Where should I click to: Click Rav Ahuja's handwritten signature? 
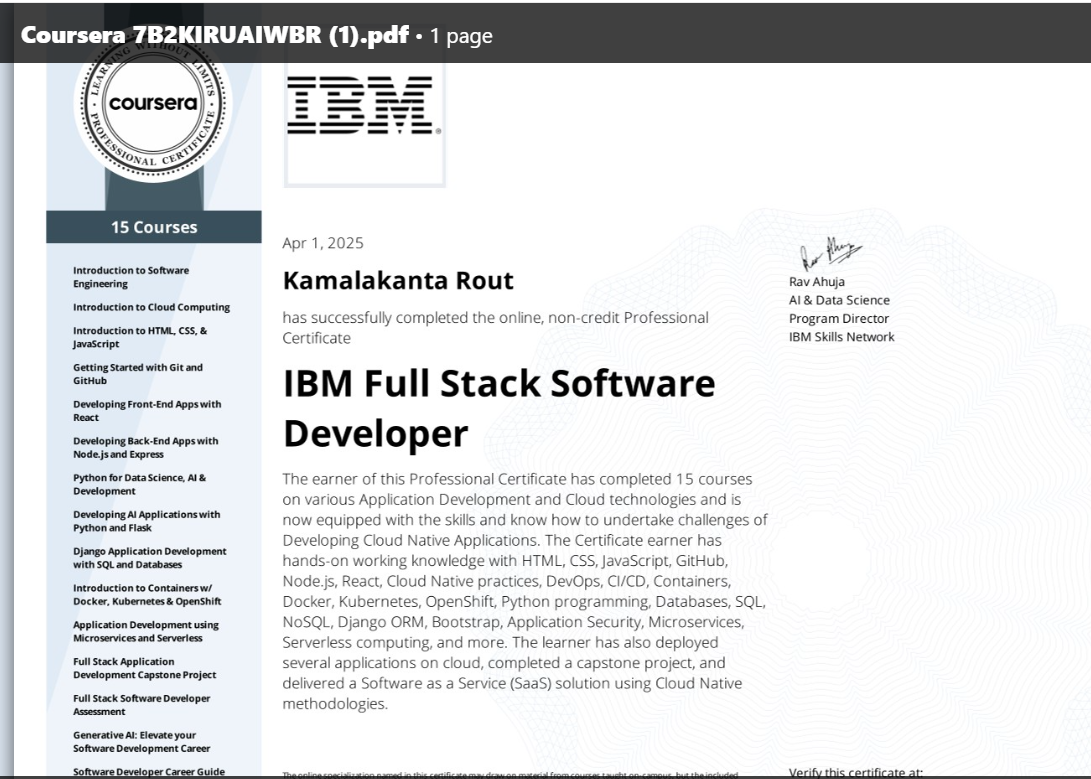[828, 254]
